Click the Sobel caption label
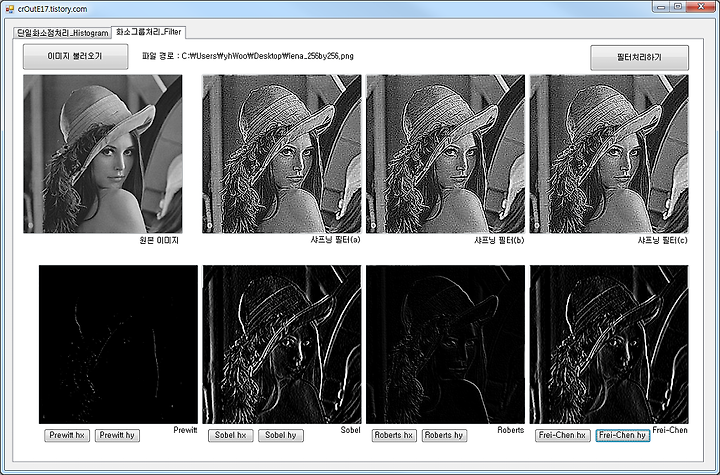 [x=350, y=430]
